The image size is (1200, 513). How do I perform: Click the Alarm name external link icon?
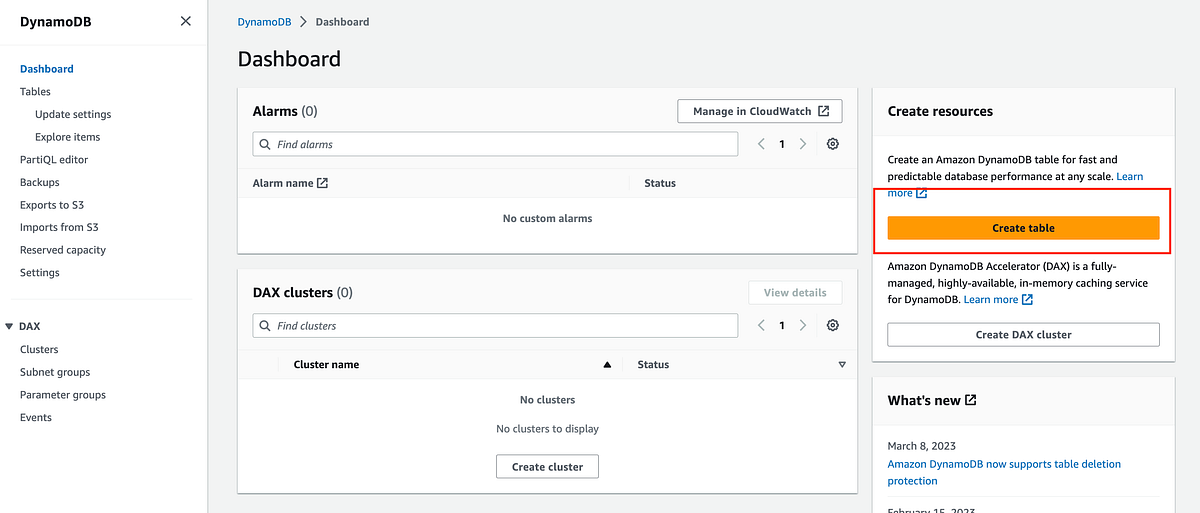[x=322, y=183]
